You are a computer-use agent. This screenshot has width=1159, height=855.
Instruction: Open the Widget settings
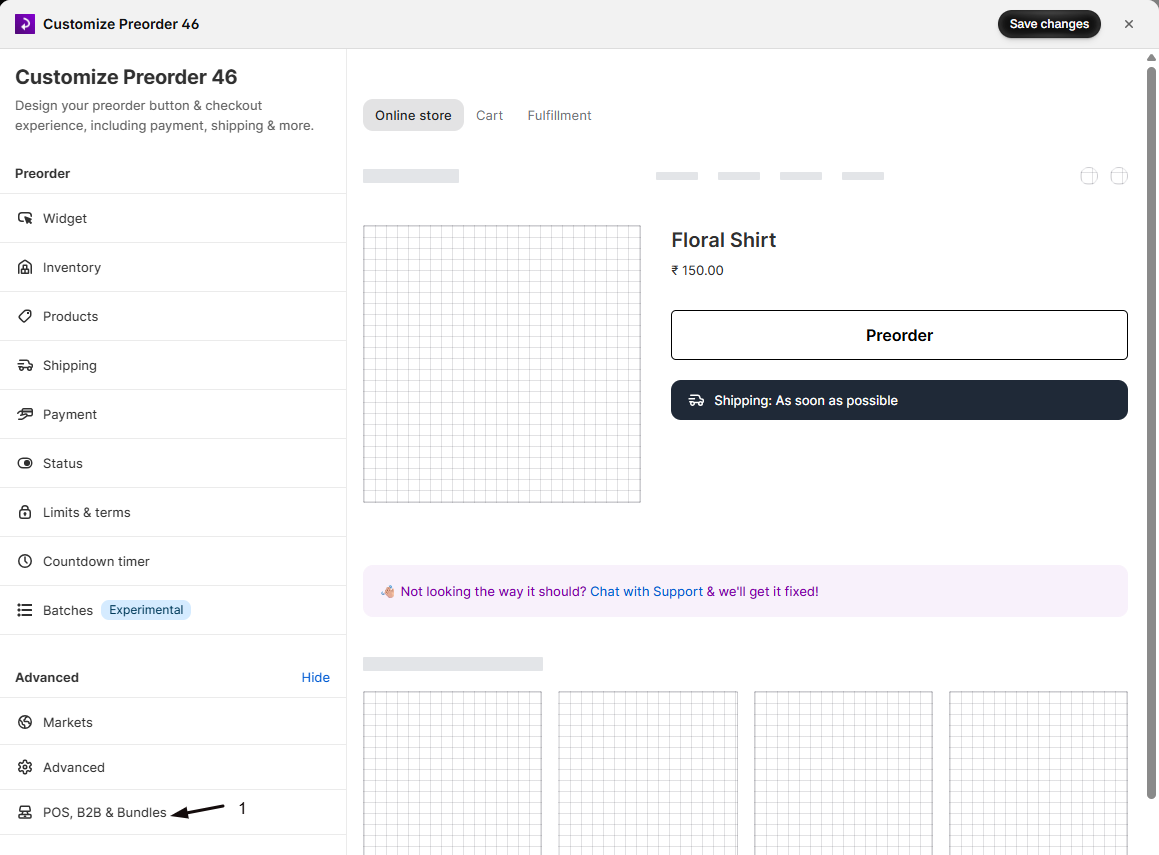tap(173, 218)
